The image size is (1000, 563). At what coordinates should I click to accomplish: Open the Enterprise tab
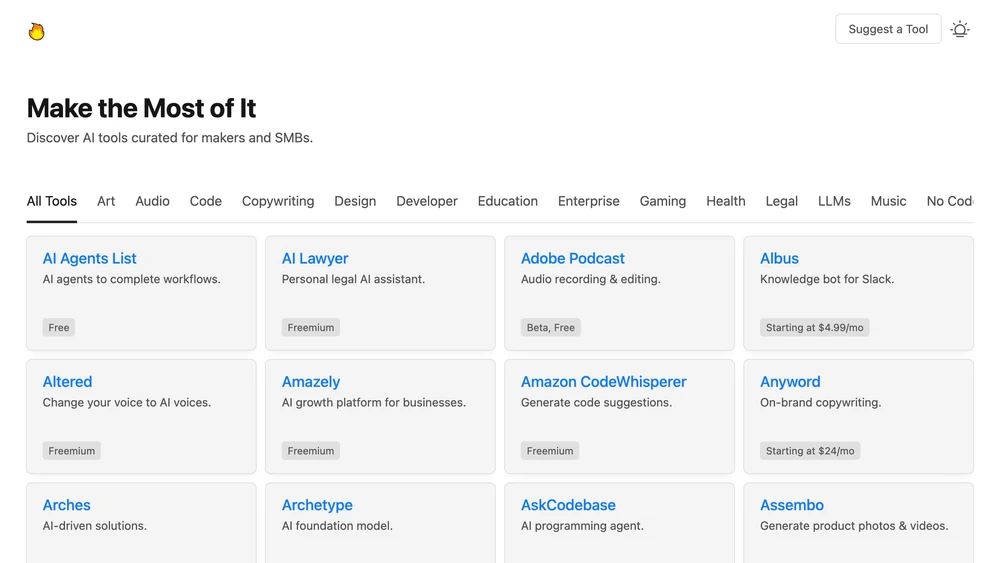click(x=589, y=201)
